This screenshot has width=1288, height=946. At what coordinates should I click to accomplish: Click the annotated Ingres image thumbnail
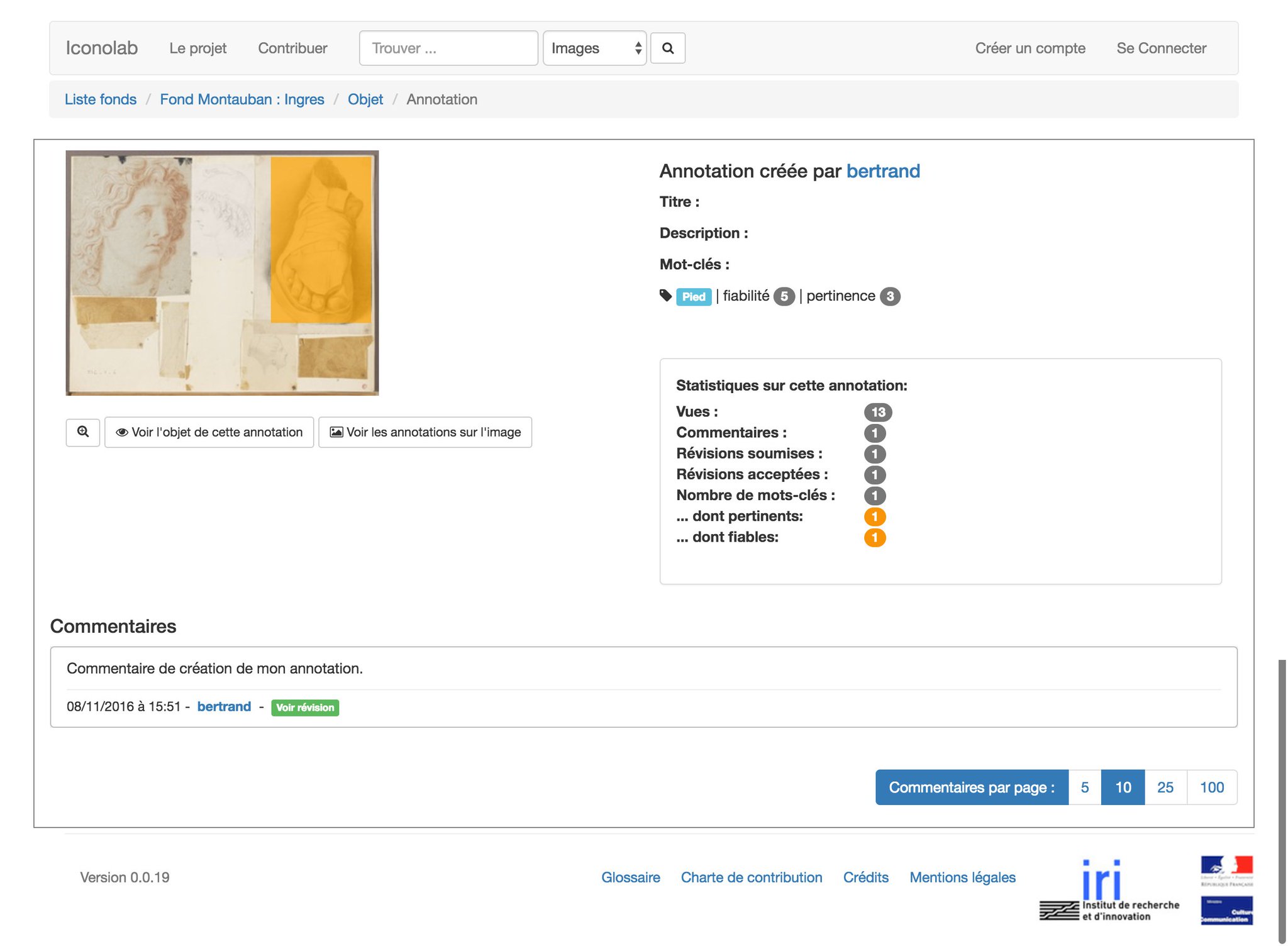pyautogui.click(x=222, y=273)
